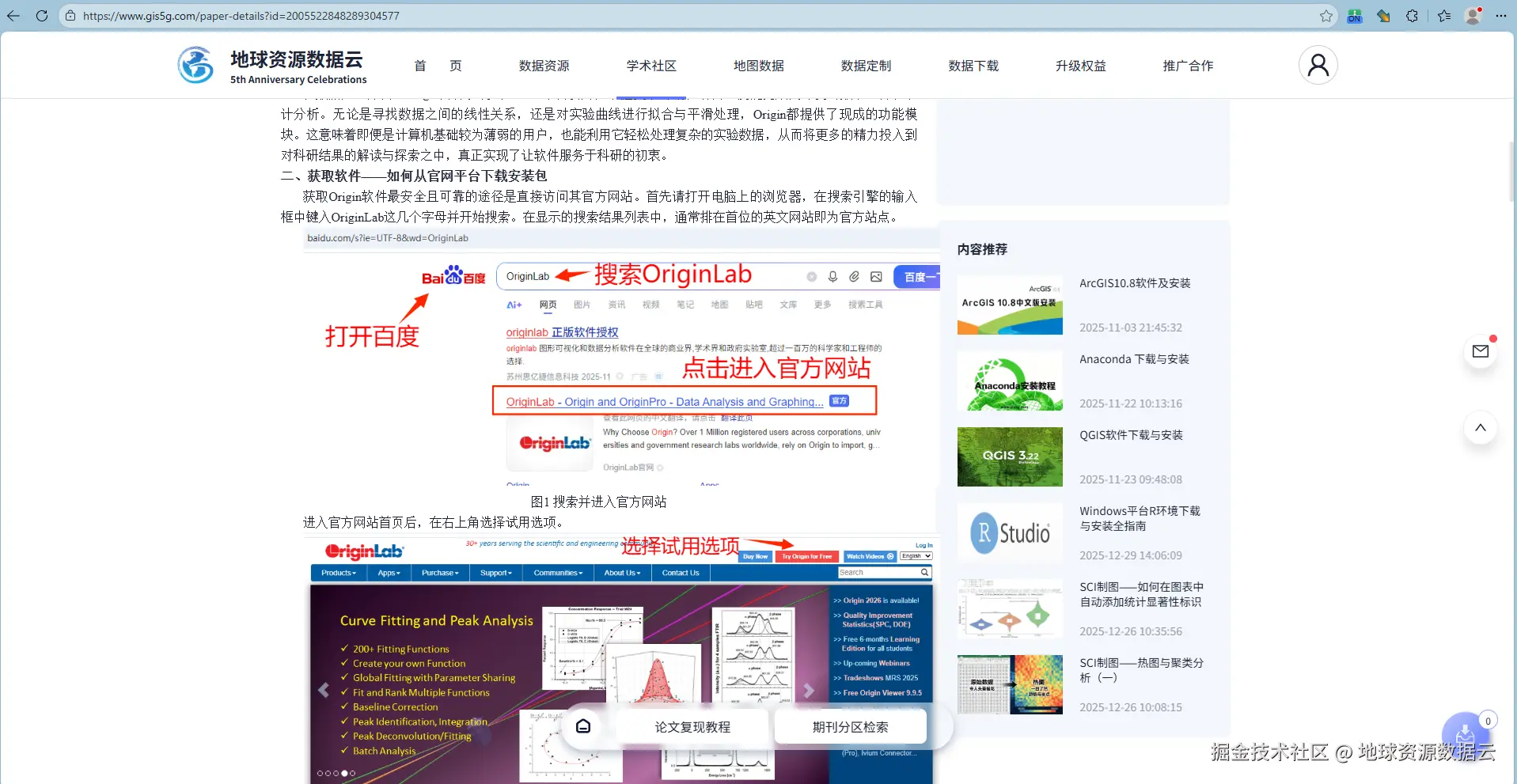Open the browser favorites list
Screen dimensions: 1517x784
[x=1444, y=16]
